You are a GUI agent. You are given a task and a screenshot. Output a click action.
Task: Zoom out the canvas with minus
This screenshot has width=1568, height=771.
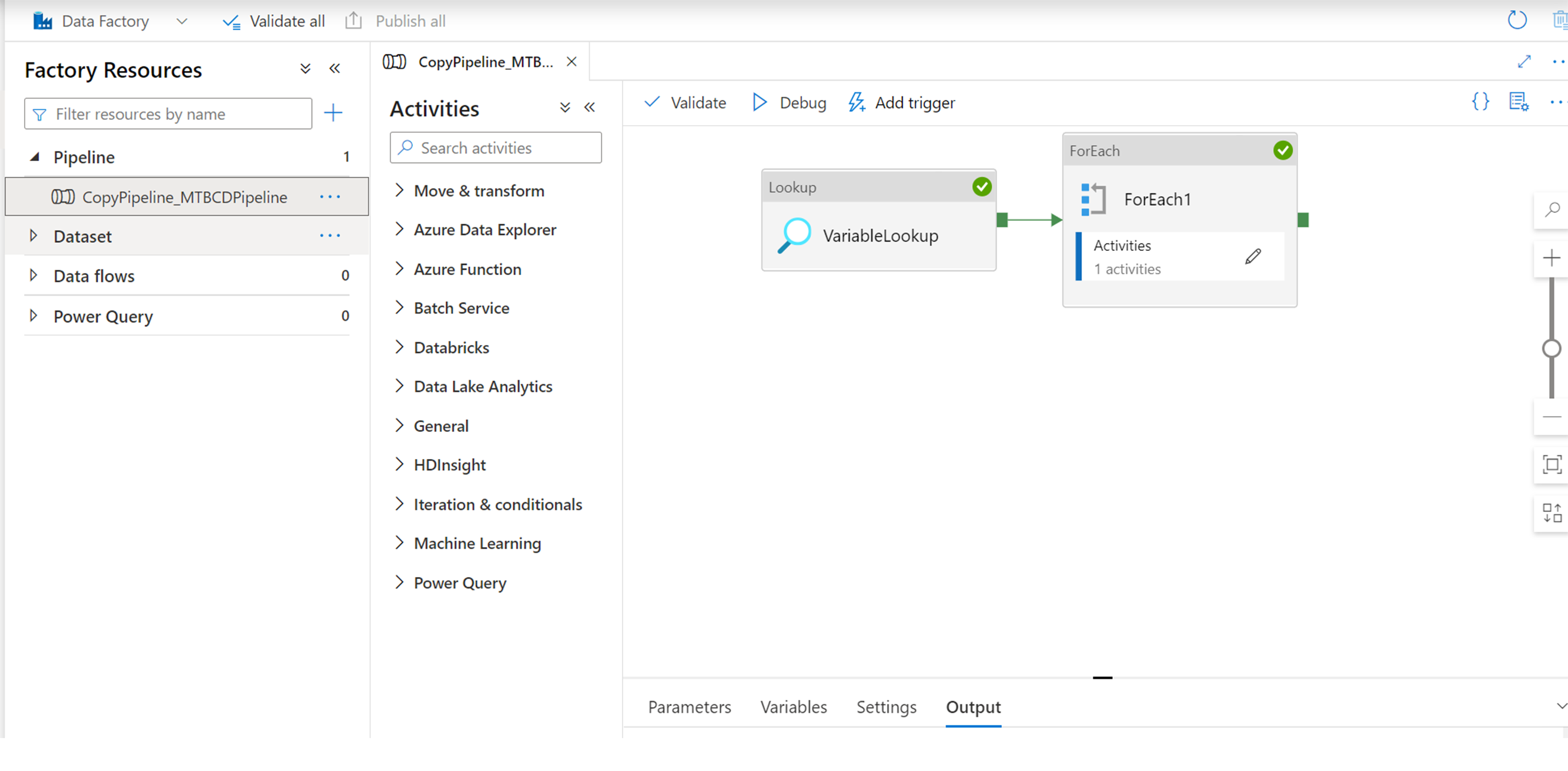point(1552,417)
